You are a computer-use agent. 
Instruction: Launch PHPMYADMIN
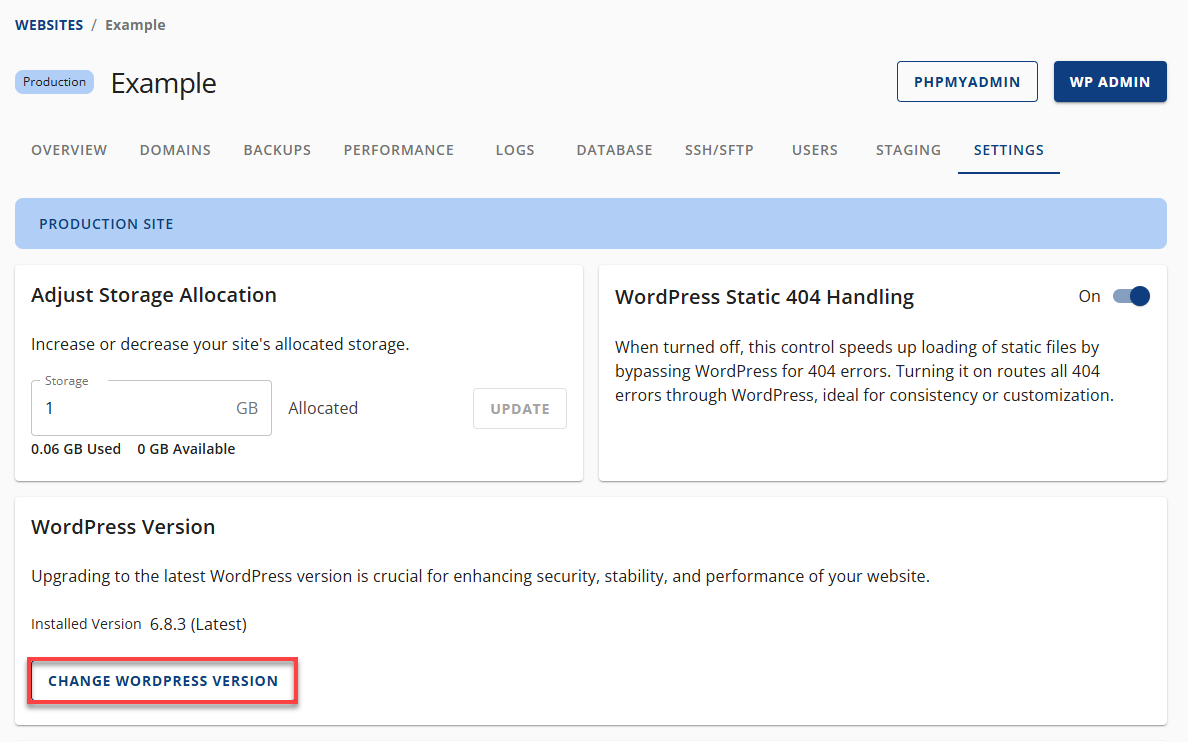967,81
